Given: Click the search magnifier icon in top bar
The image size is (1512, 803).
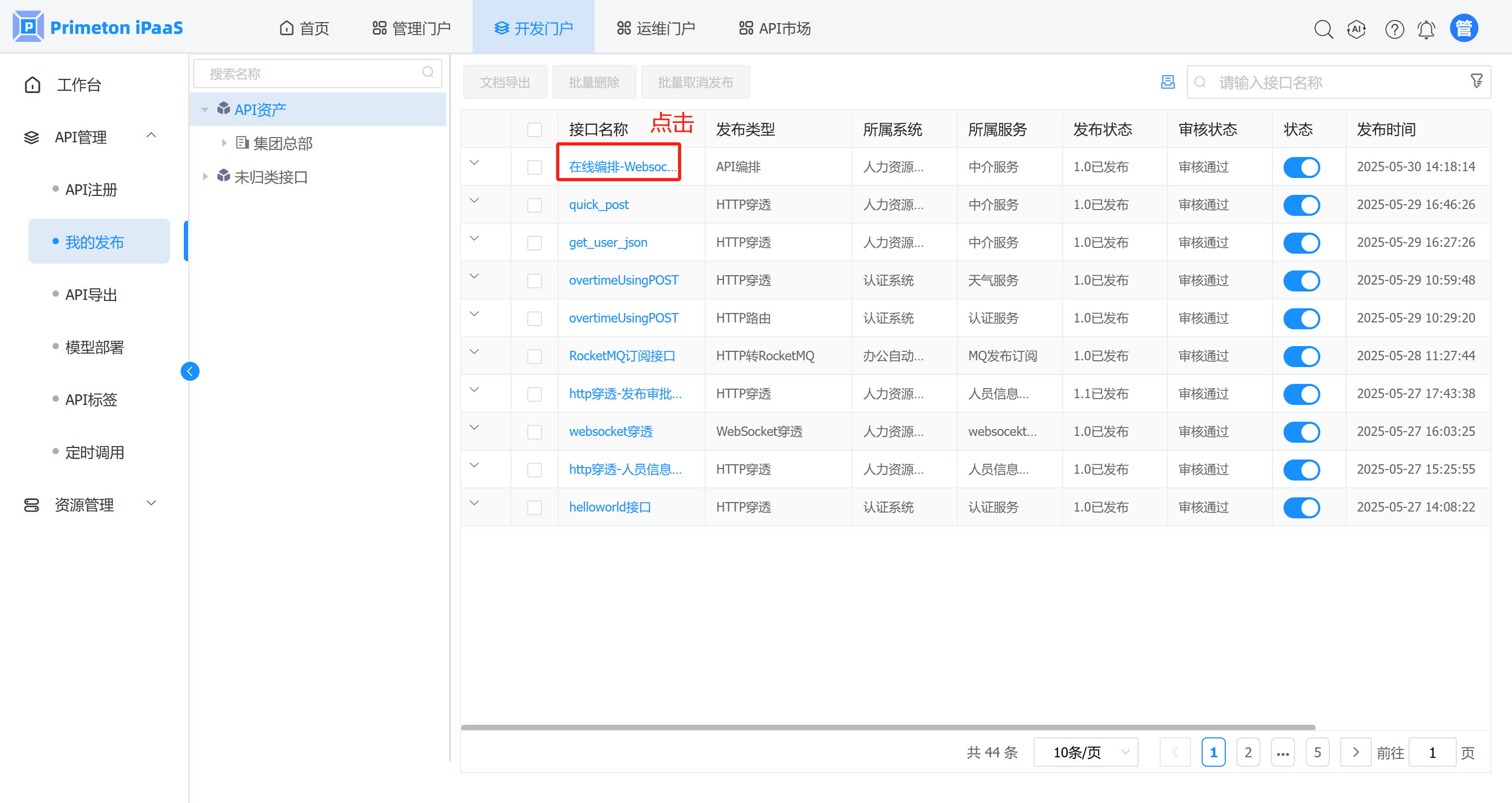Looking at the screenshot, I should tap(1323, 29).
